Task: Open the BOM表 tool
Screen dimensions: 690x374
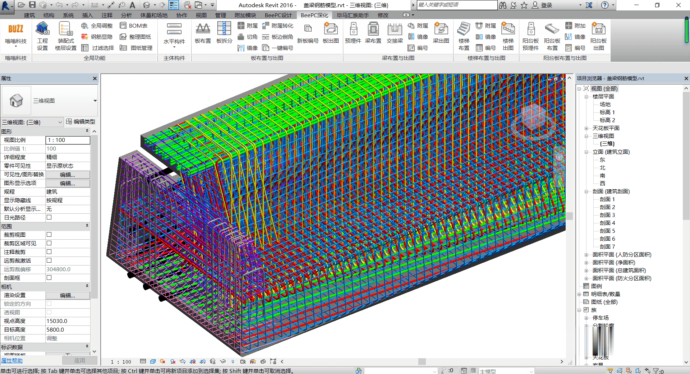Action: (134, 26)
